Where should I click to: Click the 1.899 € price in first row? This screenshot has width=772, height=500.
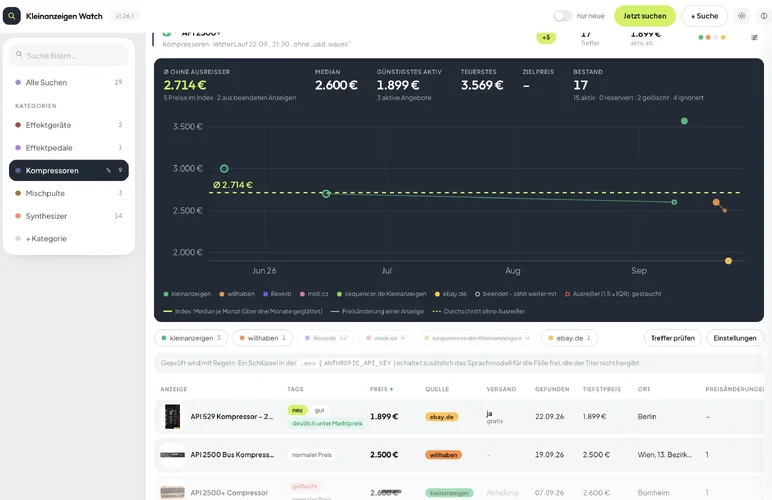tap(384, 416)
